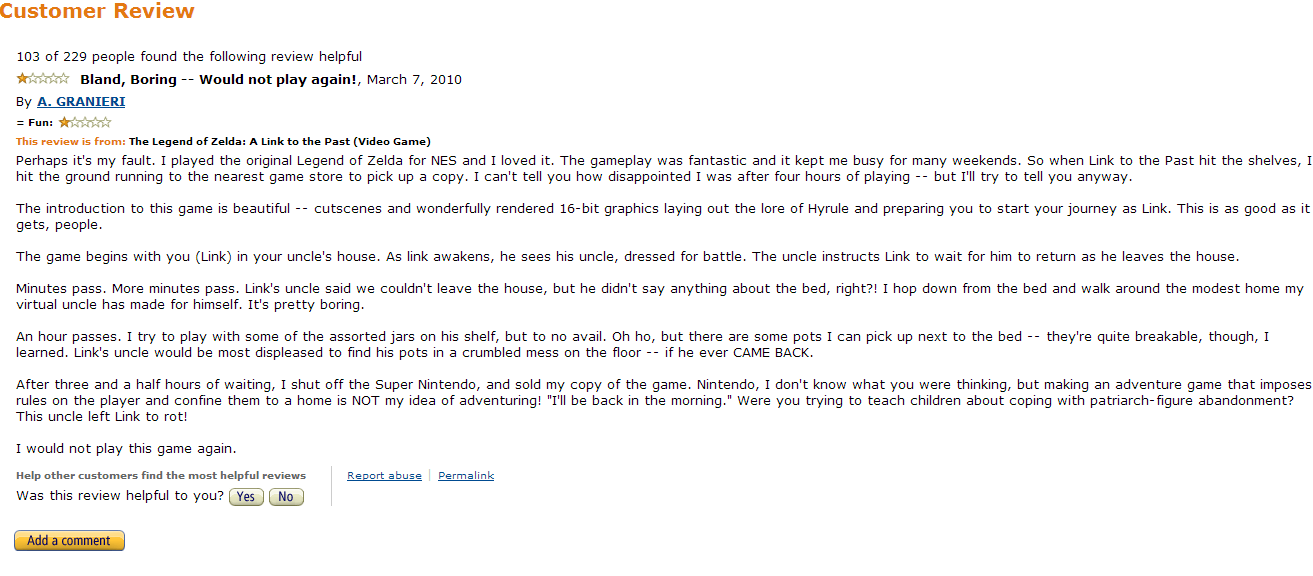The height and width of the screenshot is (576, 1313).
Task: Click the Customer Review heading
Action: (x=97, y=12)
